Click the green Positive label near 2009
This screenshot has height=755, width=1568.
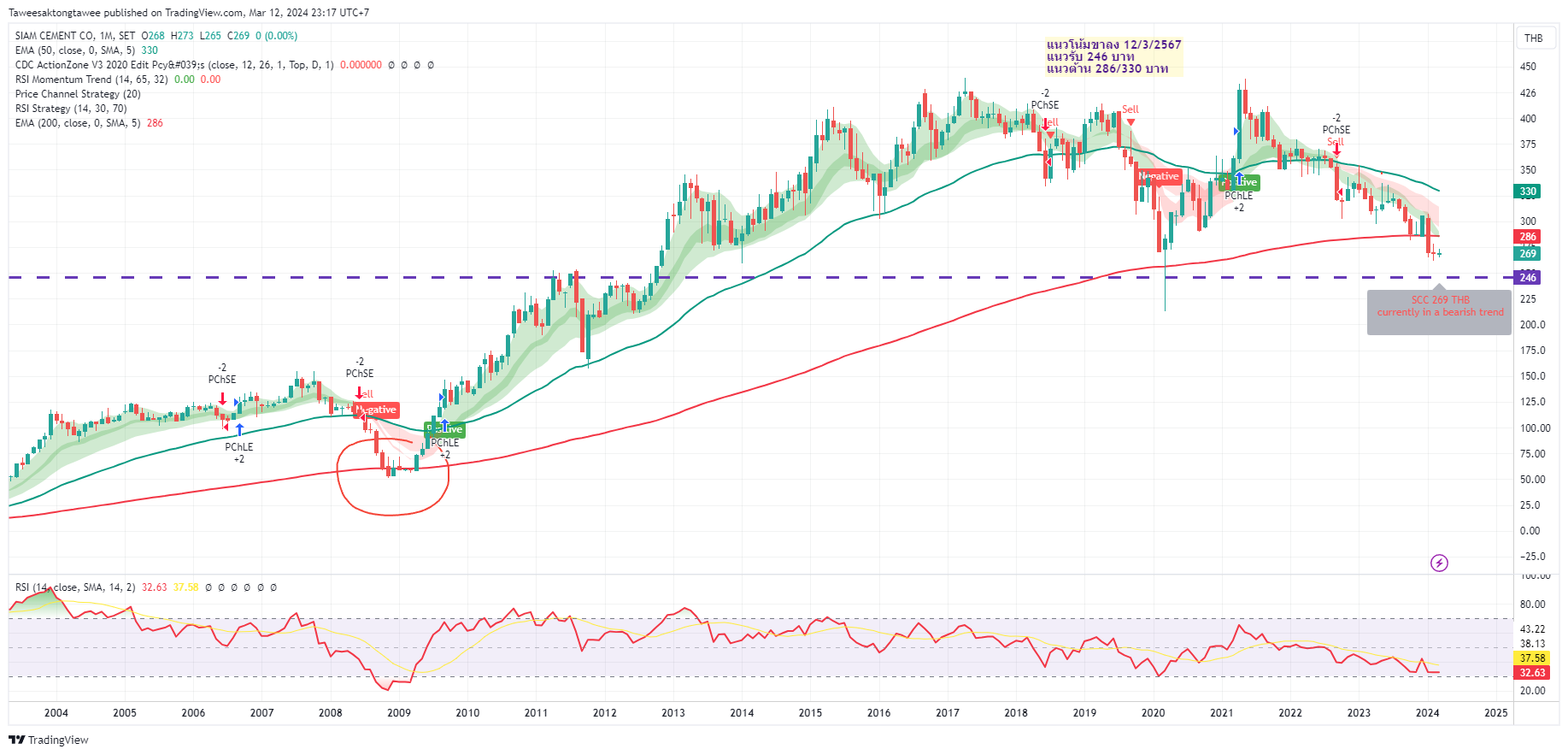pos(445,429)
